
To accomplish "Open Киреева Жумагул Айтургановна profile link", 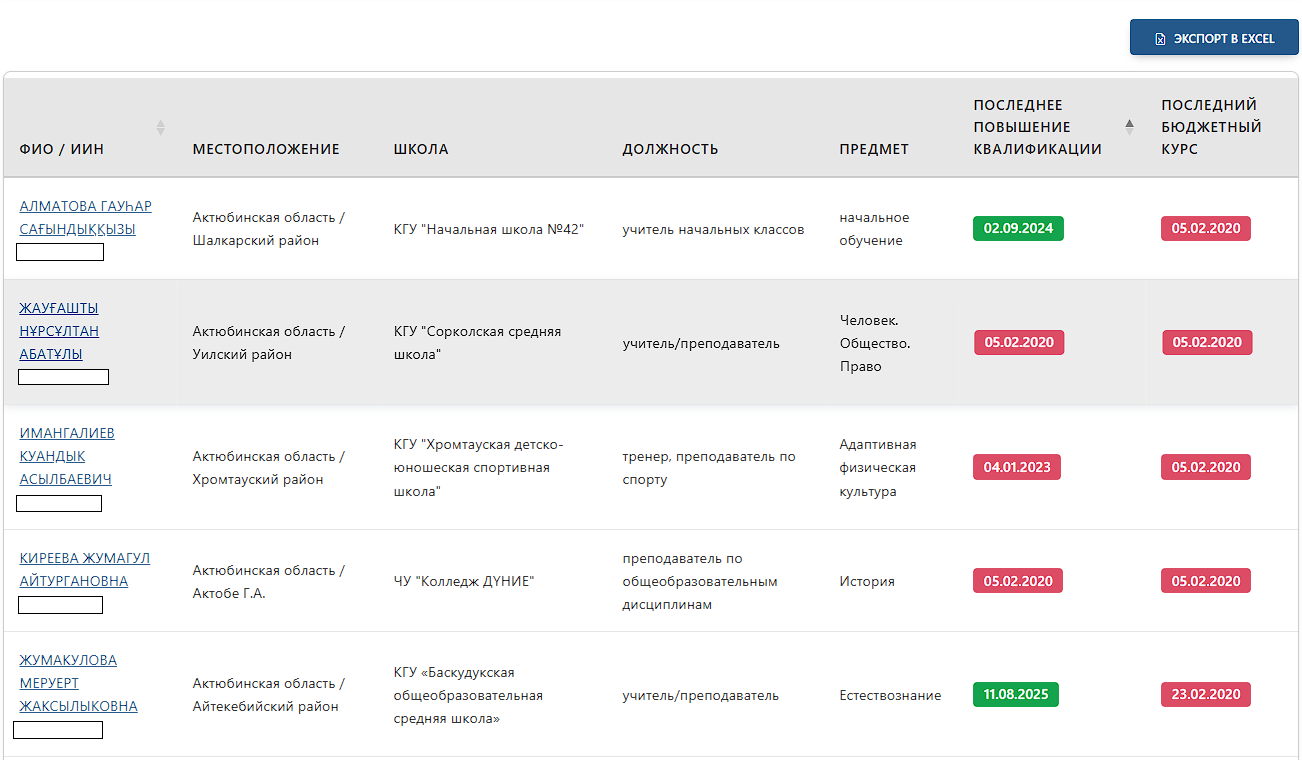I will tap(84, 570).
